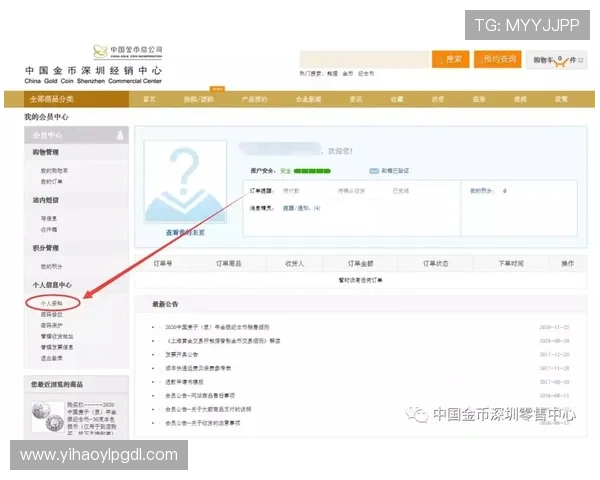Click the 订单号 column header
The width and height of the screenshot is (600, 480).
point(163,263)
